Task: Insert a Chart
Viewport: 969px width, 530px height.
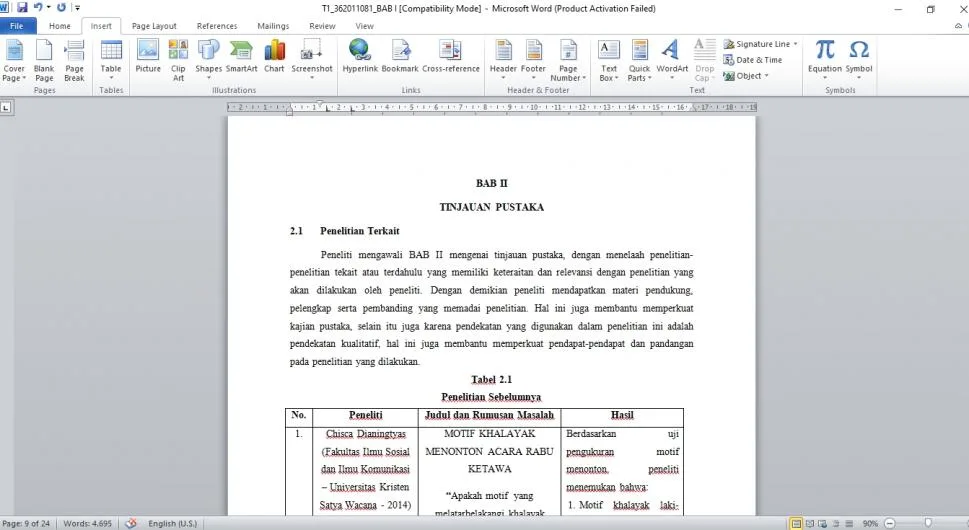Action: [x=274, y=56]
